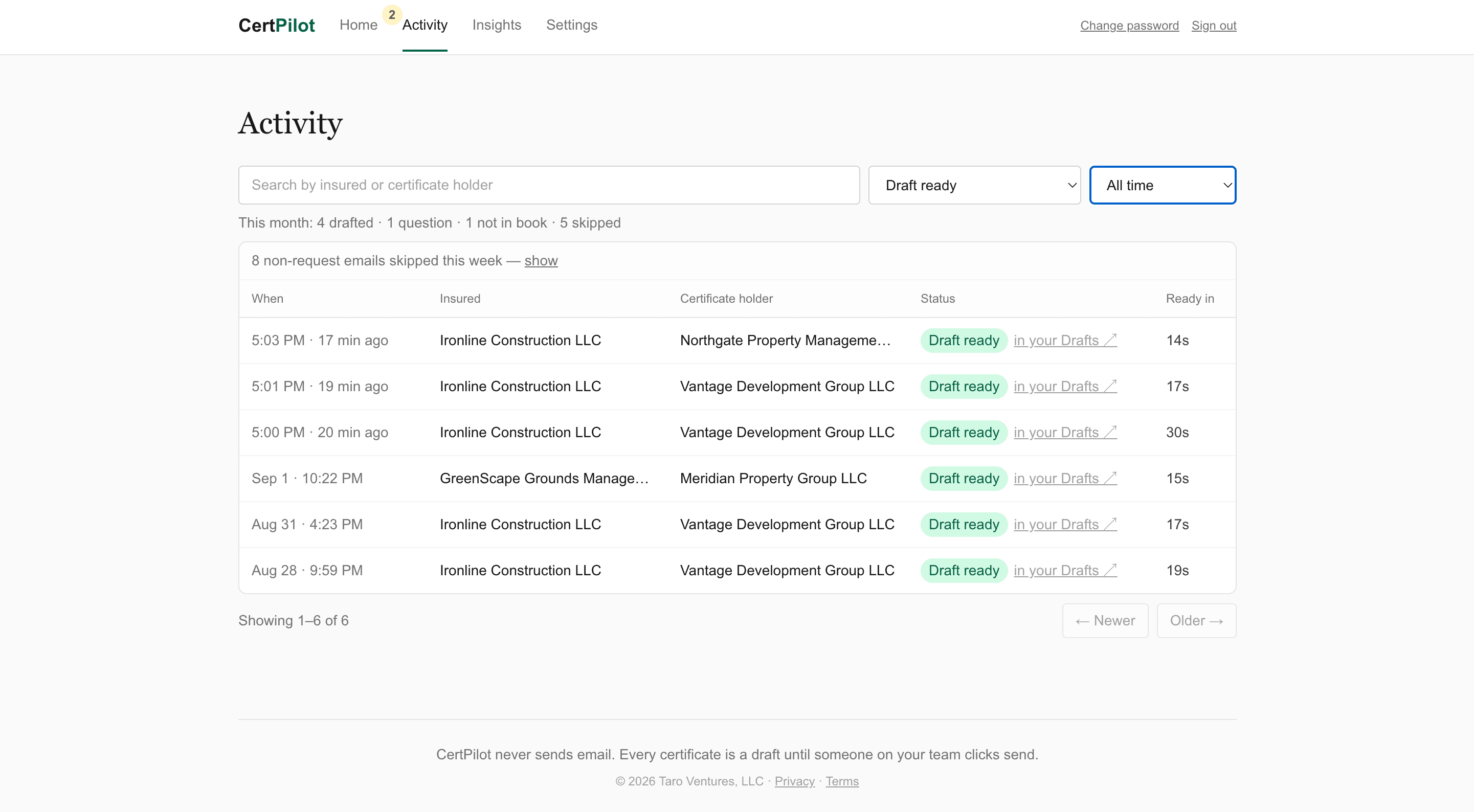
Task: Click Draft ready badge in Sep 1 row
Action: pos(964,479)
